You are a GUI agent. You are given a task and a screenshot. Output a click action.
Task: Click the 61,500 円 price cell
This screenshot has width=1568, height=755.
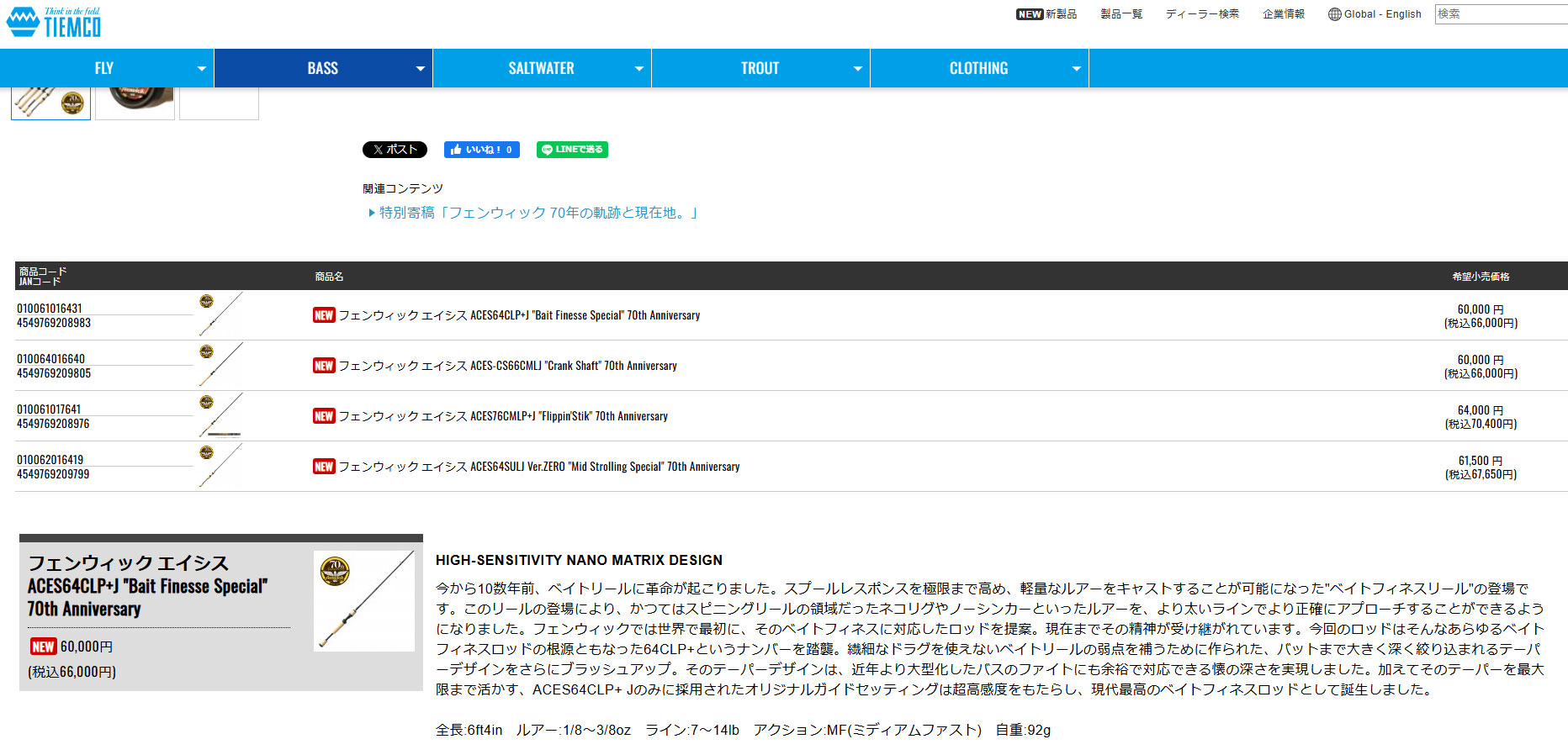1481,467
